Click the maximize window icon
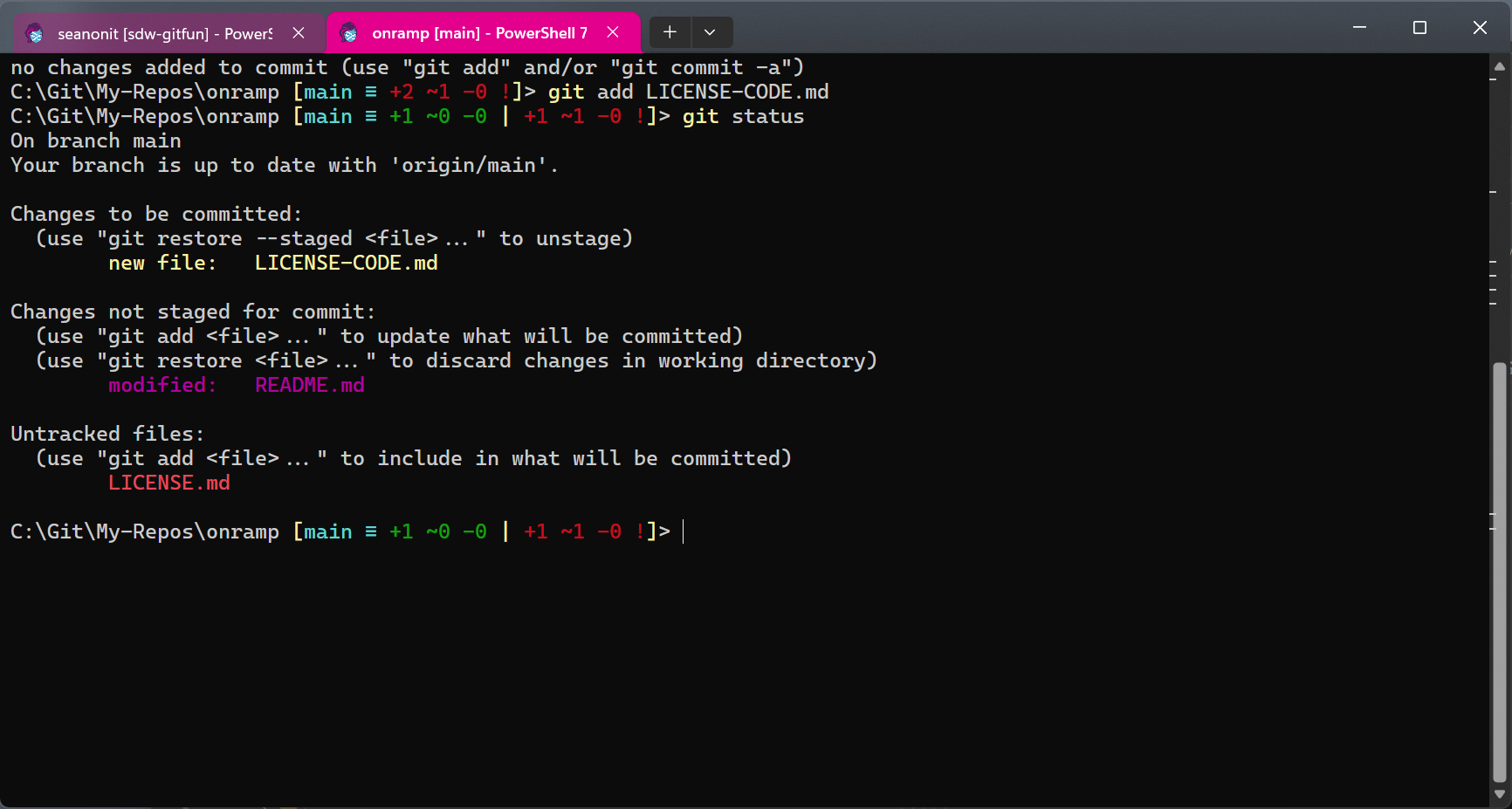 click(1419, 27)
